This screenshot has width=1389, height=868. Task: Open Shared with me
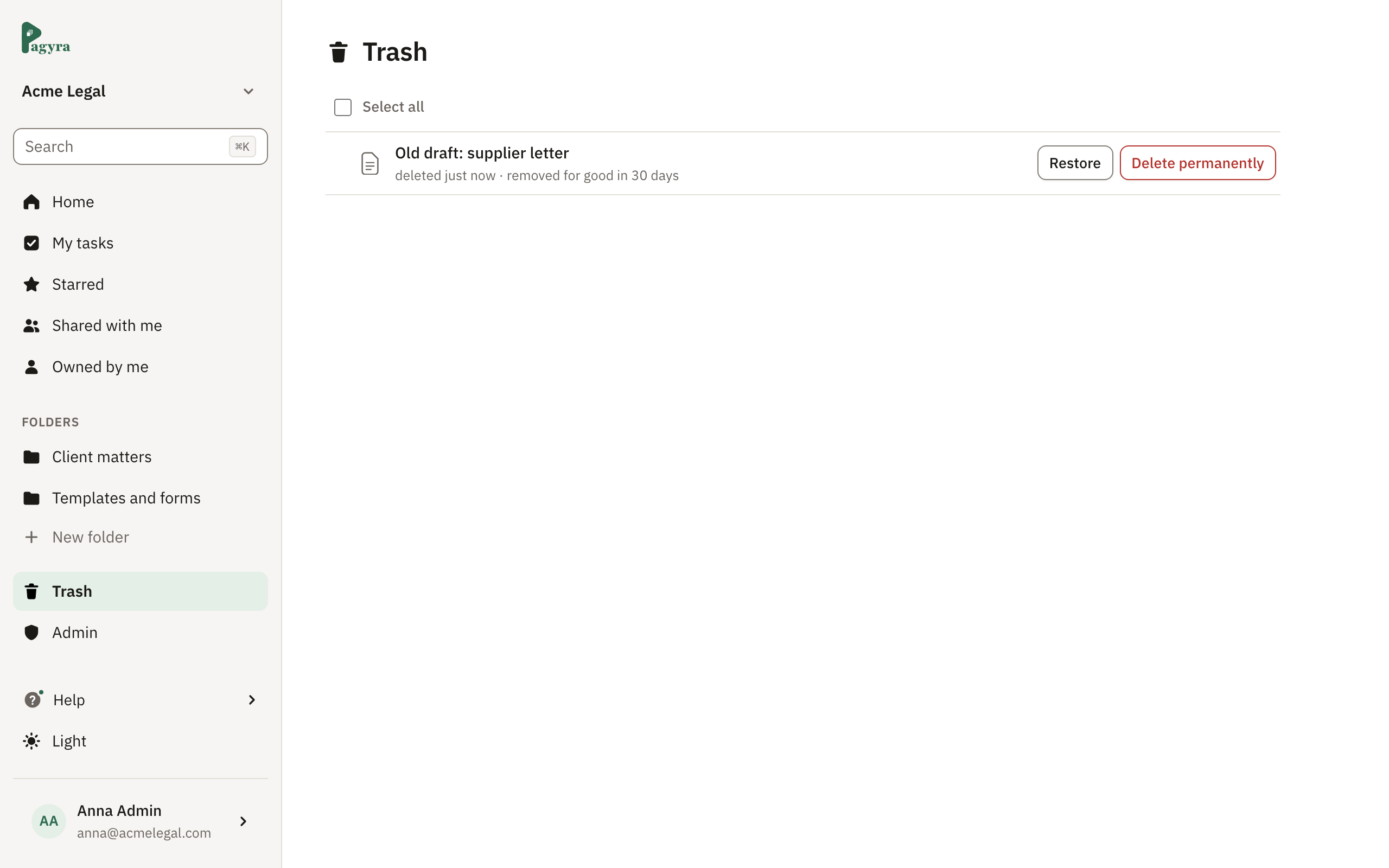pos(140,325)
